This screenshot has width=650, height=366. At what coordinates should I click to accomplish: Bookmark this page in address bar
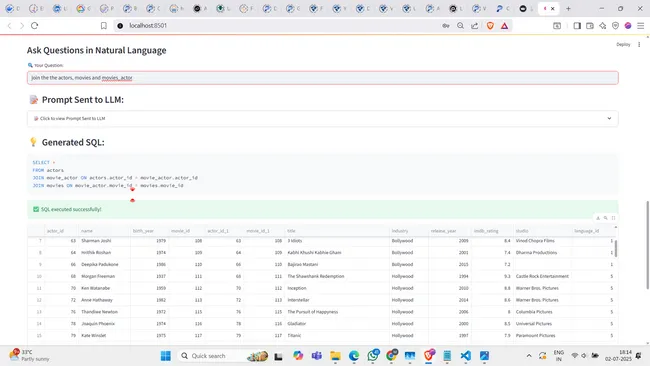104,26
